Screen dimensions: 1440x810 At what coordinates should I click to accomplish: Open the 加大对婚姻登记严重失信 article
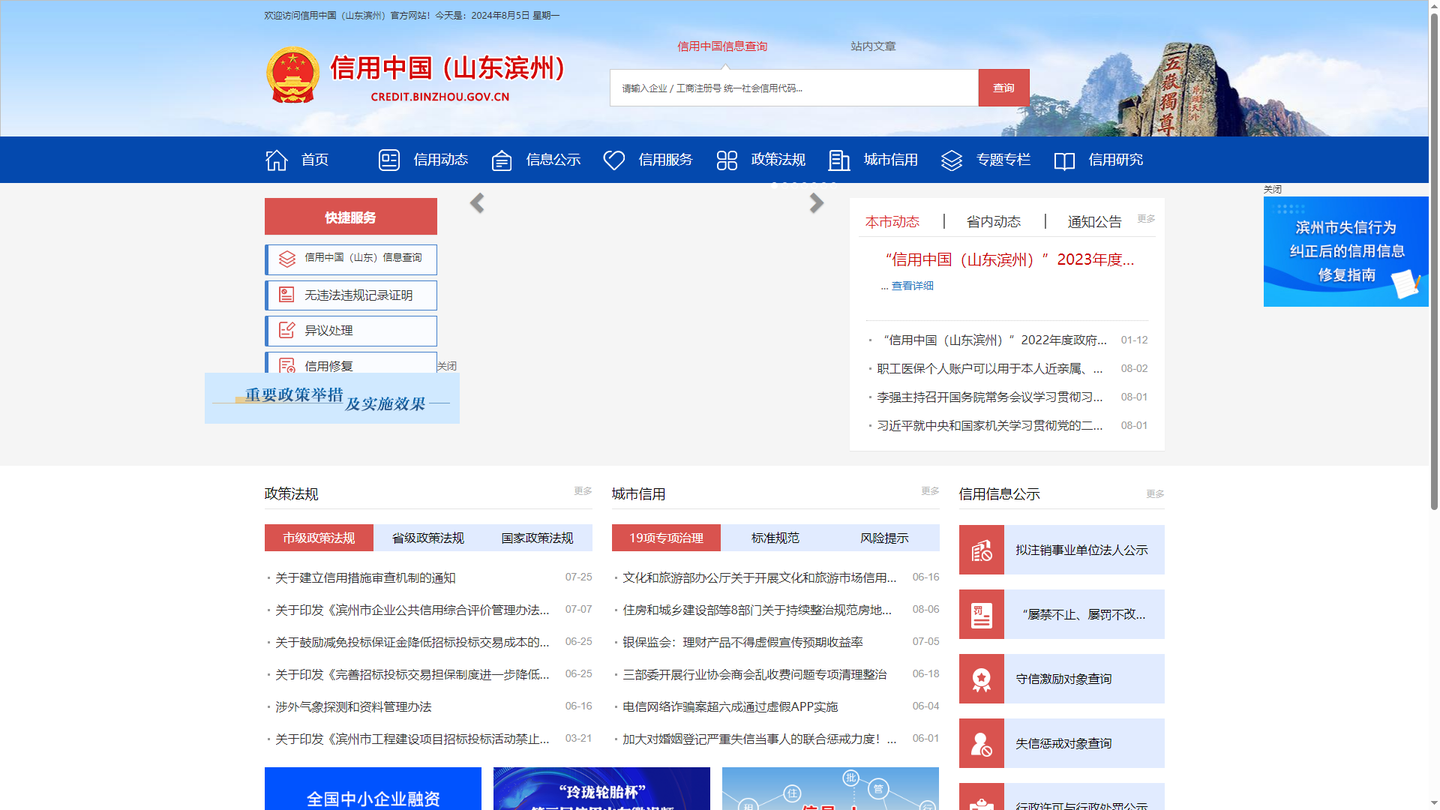click(760, 739)
